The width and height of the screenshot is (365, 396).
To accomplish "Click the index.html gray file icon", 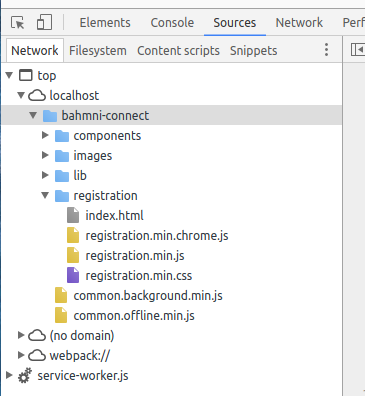I will 73,215.
